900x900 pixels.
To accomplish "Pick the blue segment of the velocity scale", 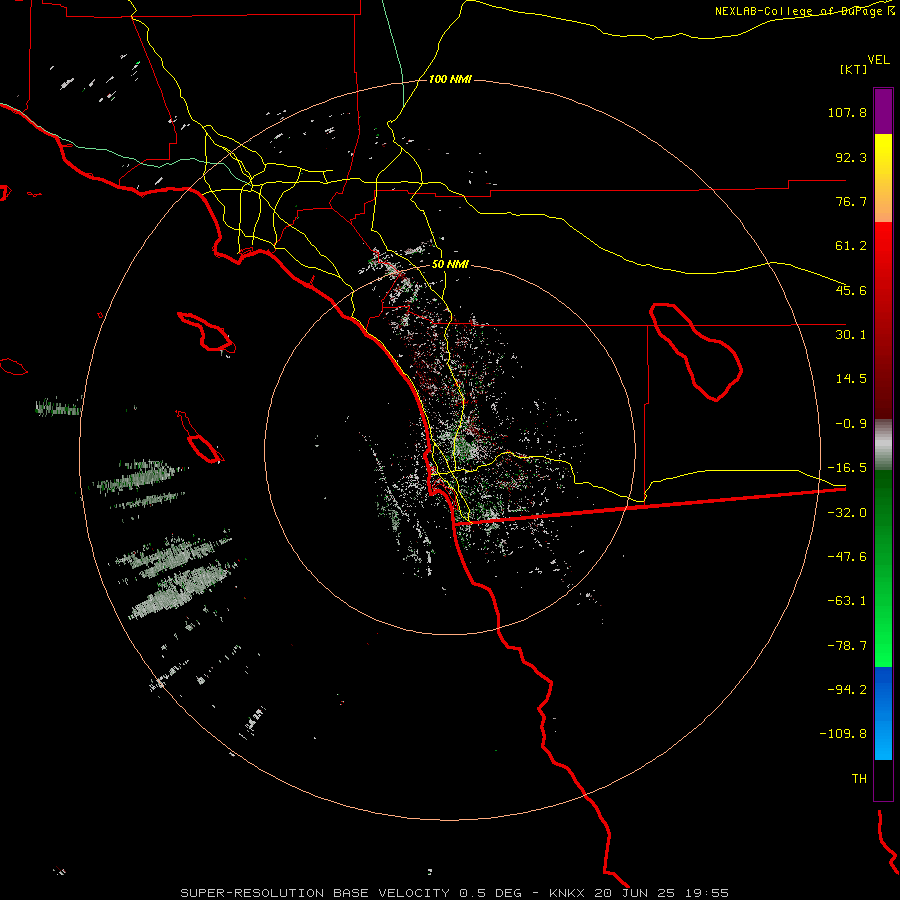I will point(883,713).
